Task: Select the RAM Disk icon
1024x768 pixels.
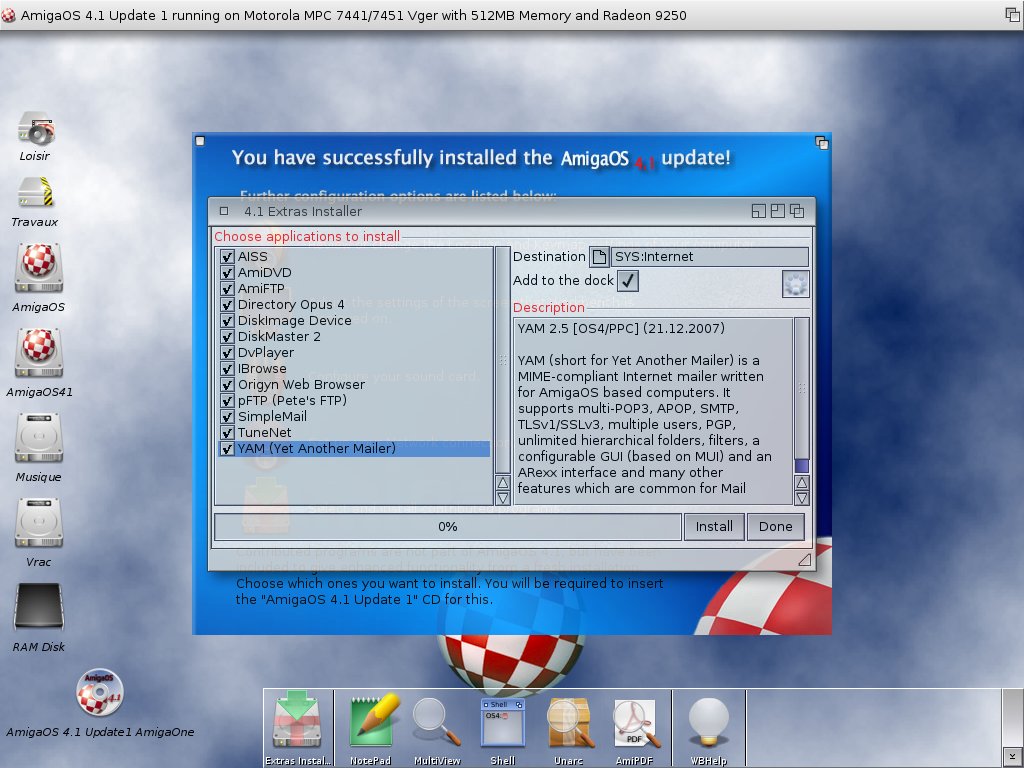Action: point(39,607)
